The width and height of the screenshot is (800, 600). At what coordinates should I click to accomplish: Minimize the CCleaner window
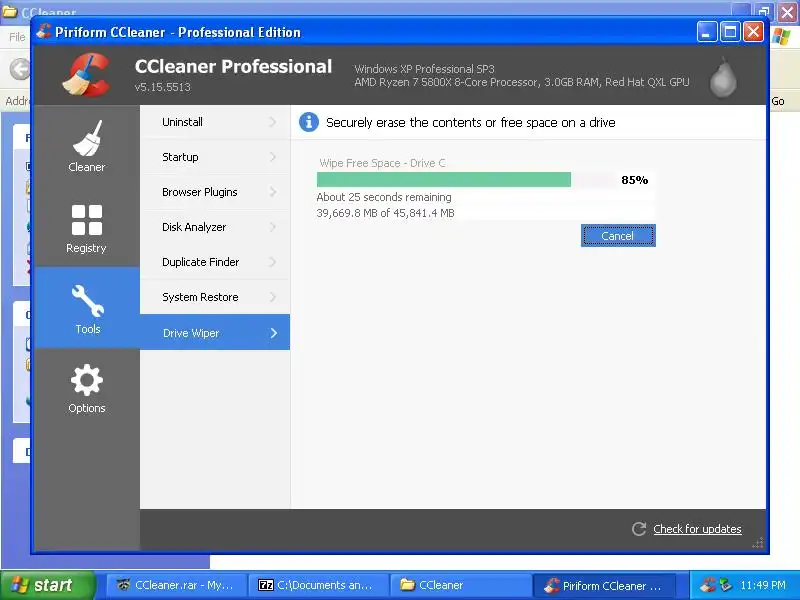(x=707, y=32)
